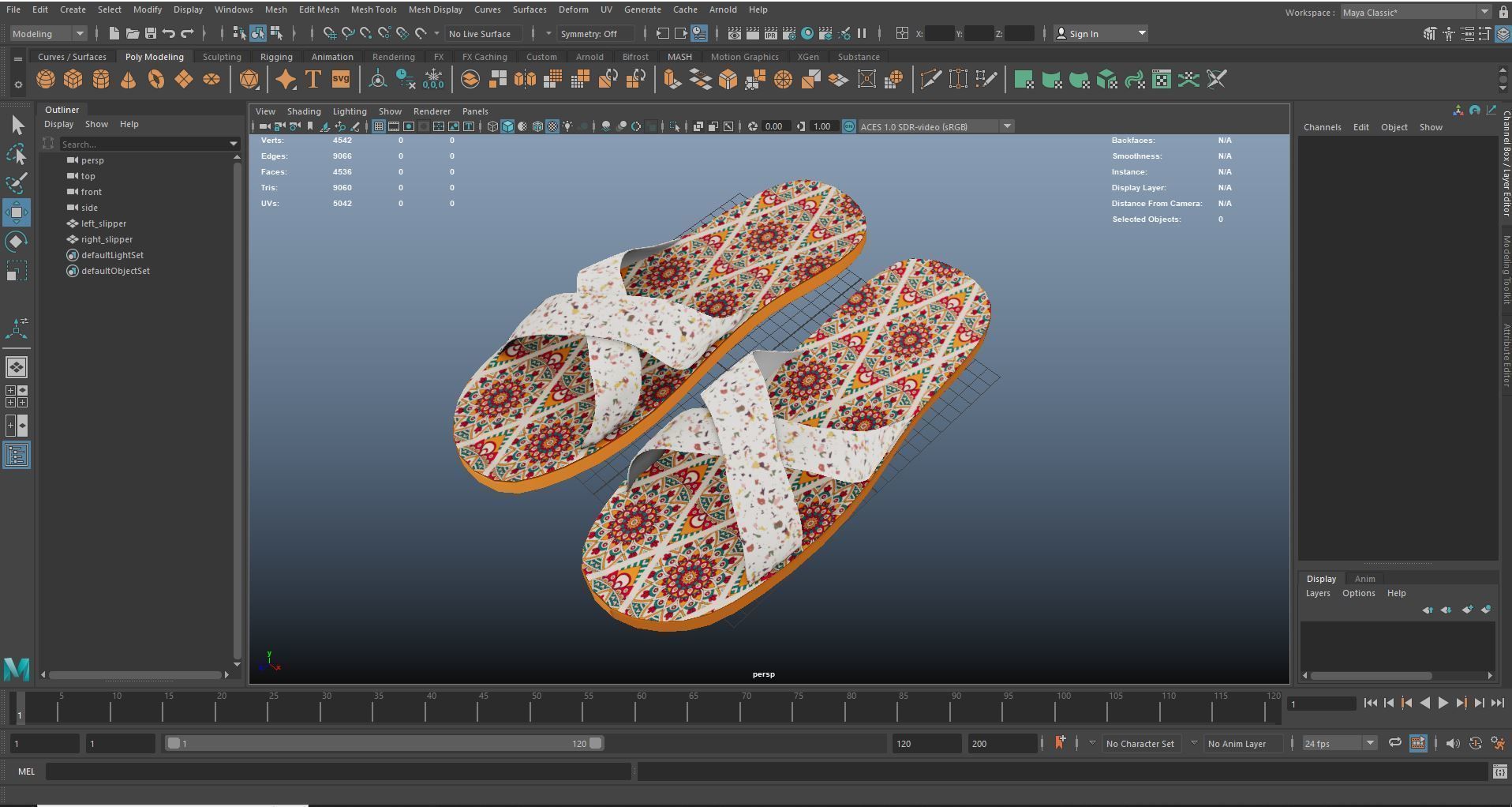
Task: Create a polygon cylinder from the shelf
Action: tap(101, 79)
